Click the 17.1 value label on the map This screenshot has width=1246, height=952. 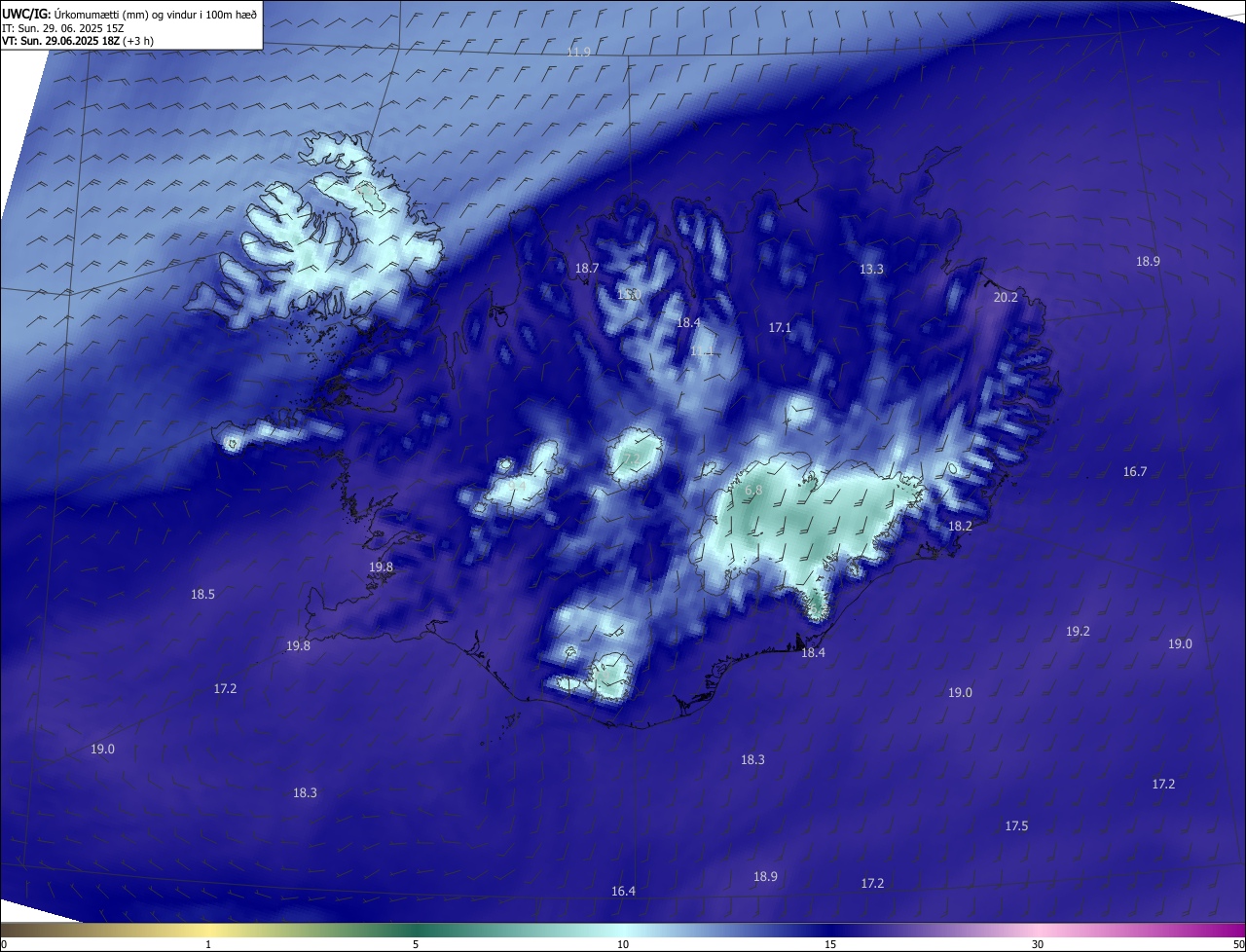(x=780, y=328)
